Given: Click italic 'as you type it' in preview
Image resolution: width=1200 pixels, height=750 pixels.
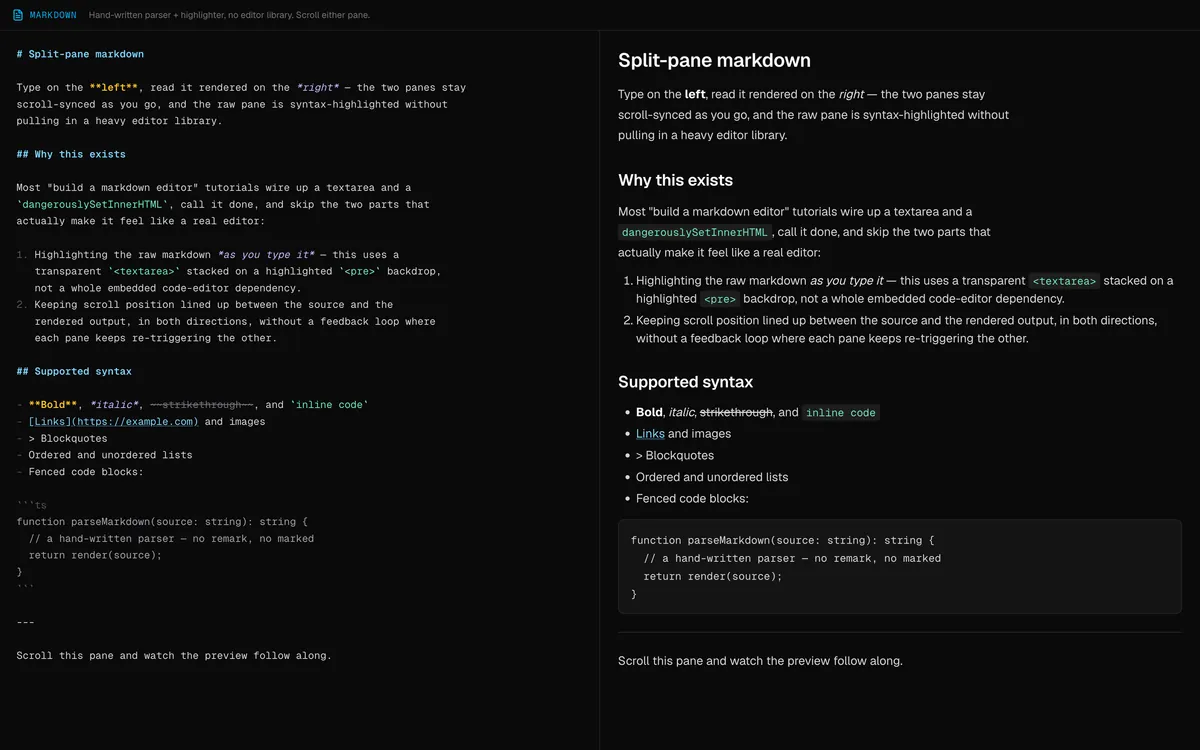Looking at the screenshot, I should [x=846, y=281].
